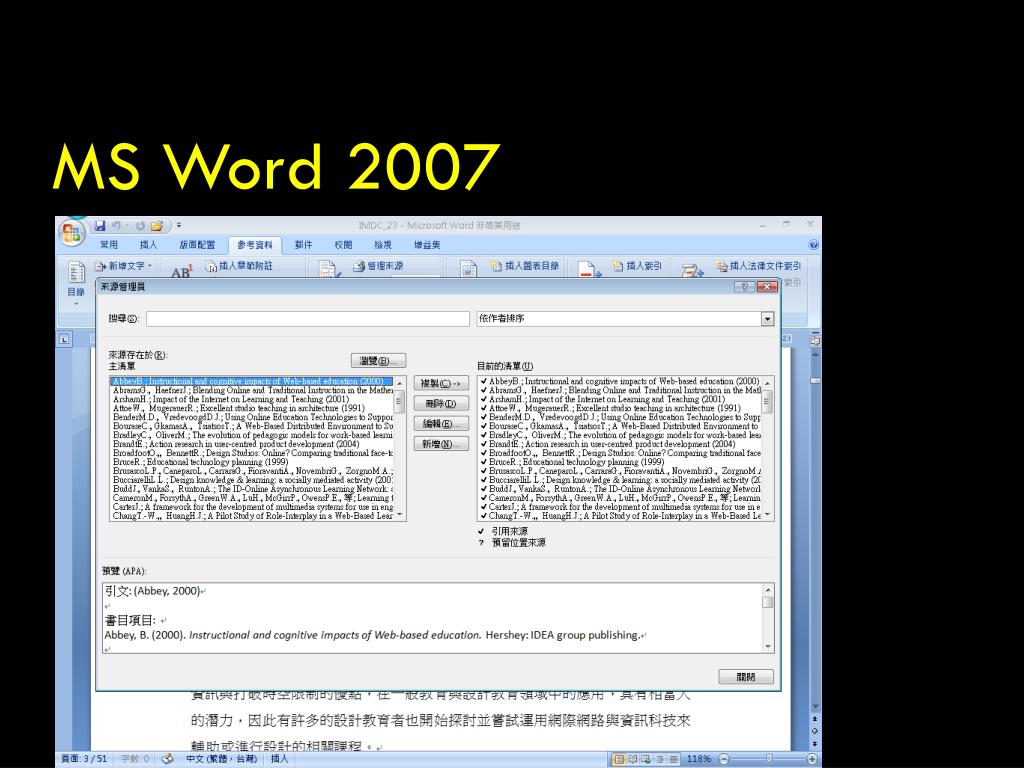Switch to full screen reading view button
Image resolution: width=1024 pixels, height=768 pixels.
(633, 759)
